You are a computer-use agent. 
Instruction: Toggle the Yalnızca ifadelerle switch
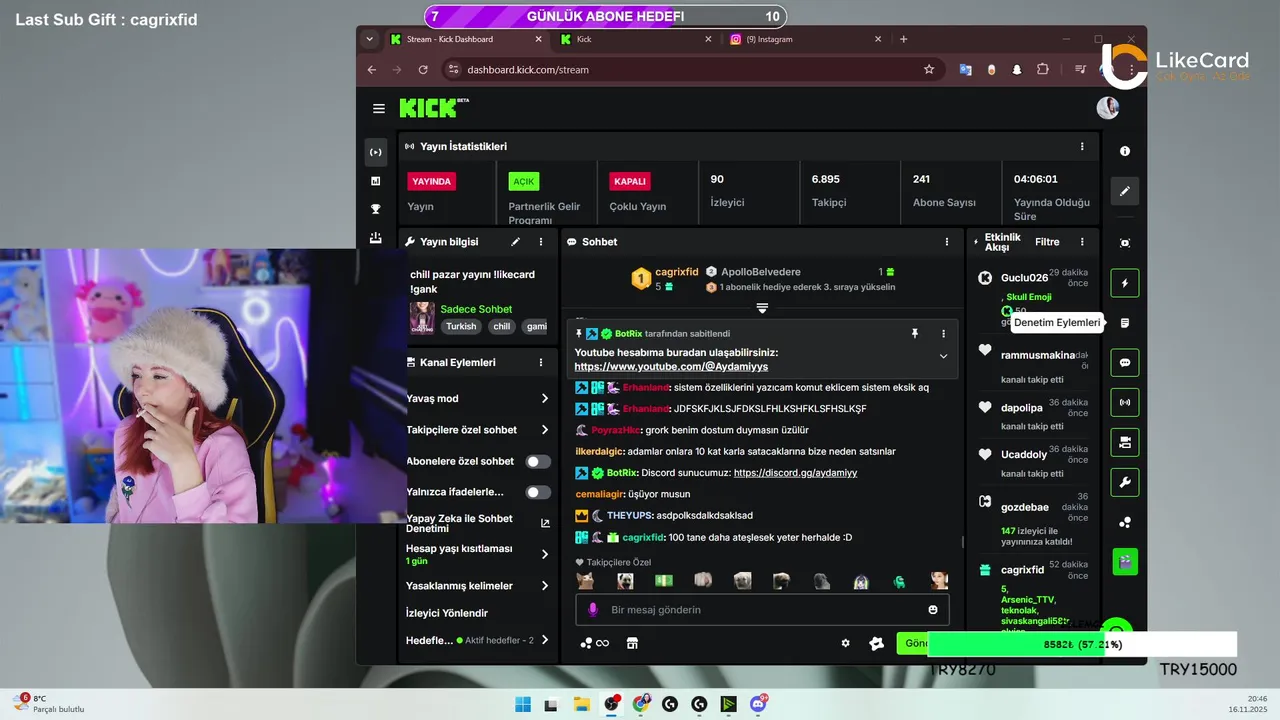[x=538, y=492]
